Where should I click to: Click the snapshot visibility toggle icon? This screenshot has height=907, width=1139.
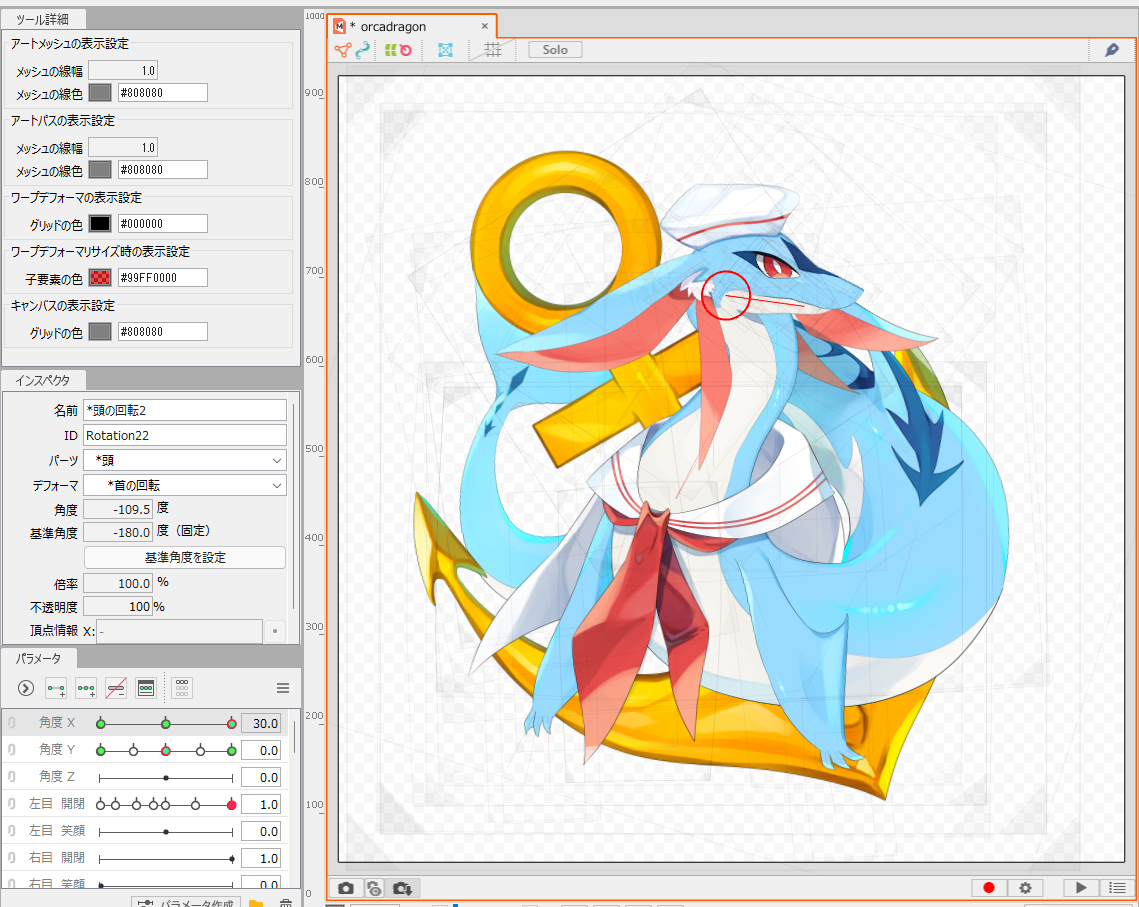374,888
